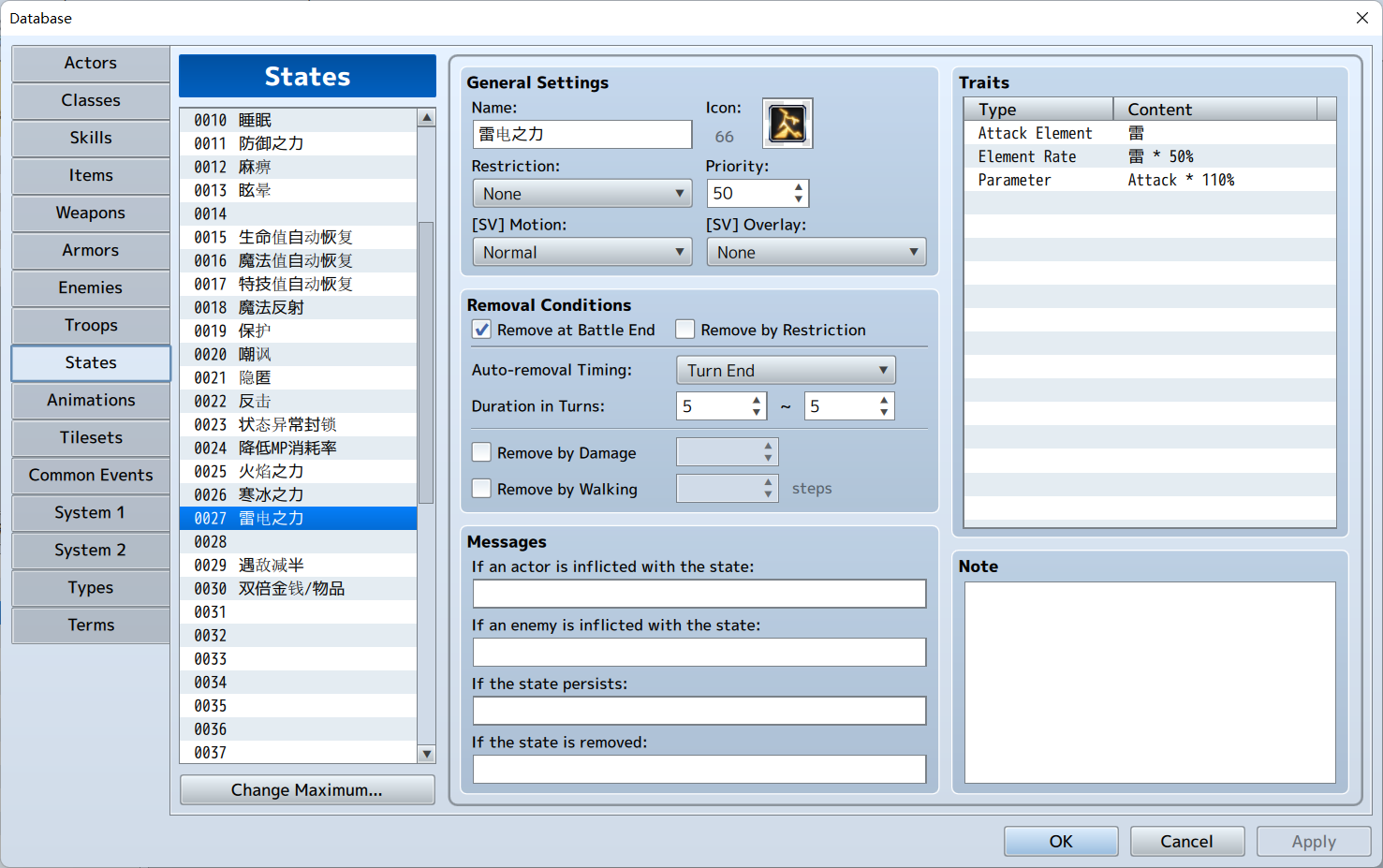Image resolution: width=1383 pixels, height=868 pixels.
Task: Click the states list scroll-up arrow
Action: pyautogui.click(x=427, y=118)
